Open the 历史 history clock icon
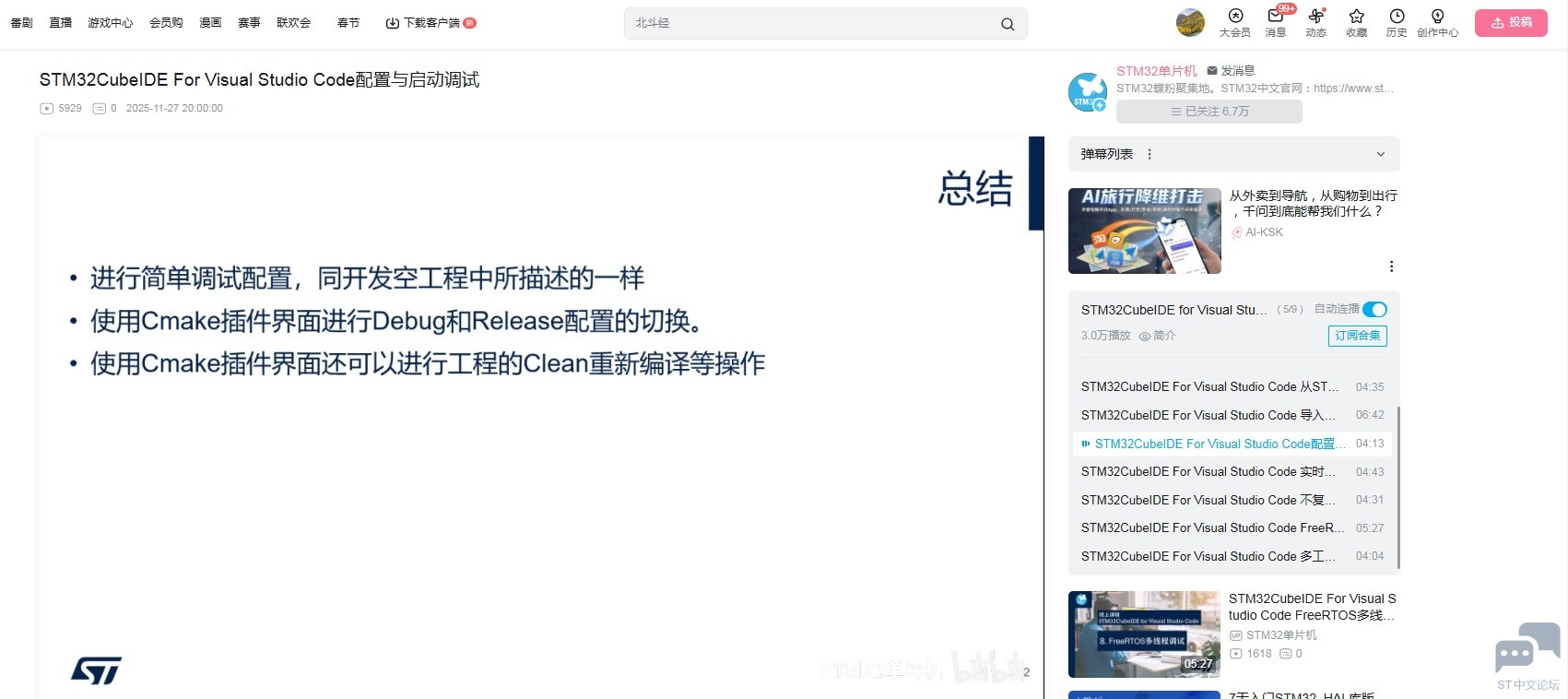The width and height of the screenshot is (1568, 699). pyautogui.click(x=1397, y=17)
